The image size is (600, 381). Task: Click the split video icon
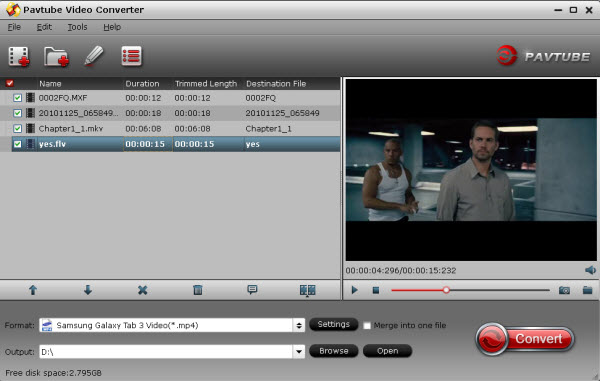(x=308, y=290)
